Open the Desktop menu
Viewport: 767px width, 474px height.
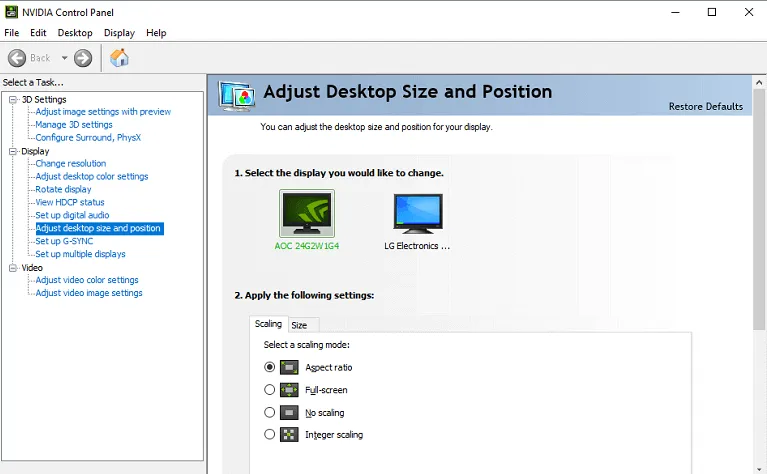point(75,33)
